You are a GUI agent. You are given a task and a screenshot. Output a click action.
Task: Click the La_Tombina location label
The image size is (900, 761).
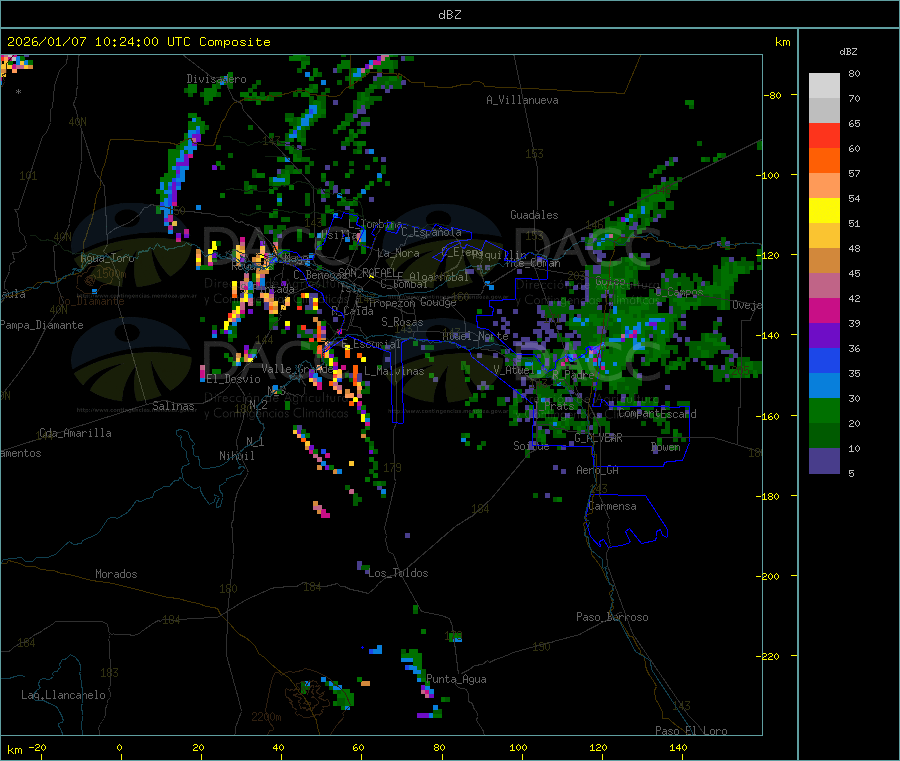(375, 223)
